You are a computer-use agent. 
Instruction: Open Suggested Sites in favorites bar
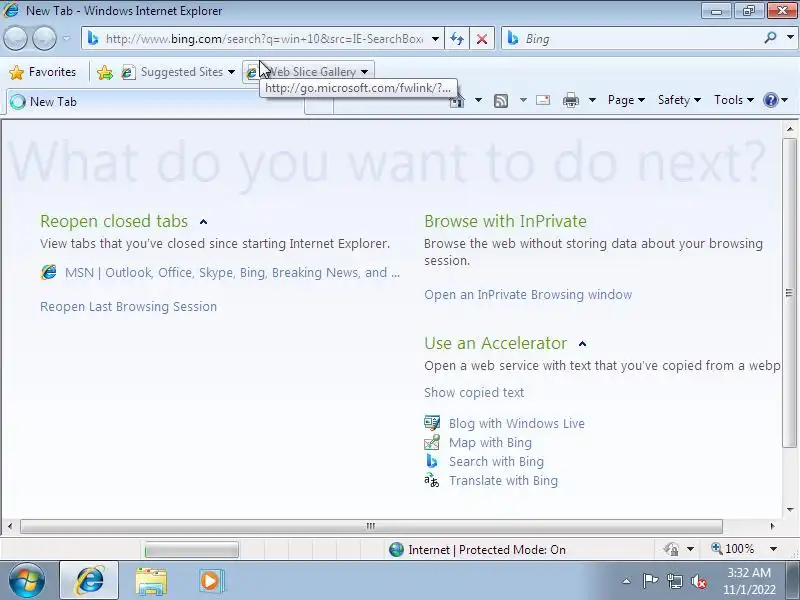178,72
